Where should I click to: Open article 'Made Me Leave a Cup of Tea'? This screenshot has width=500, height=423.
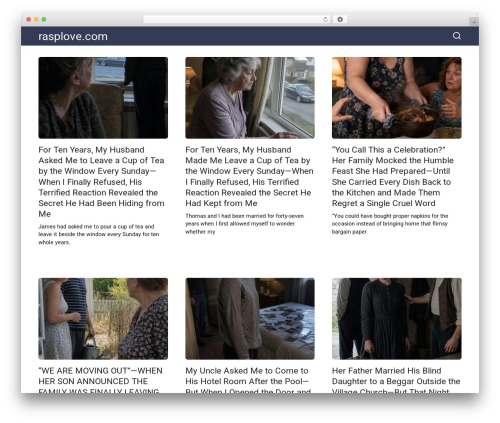tap(249, 176)
